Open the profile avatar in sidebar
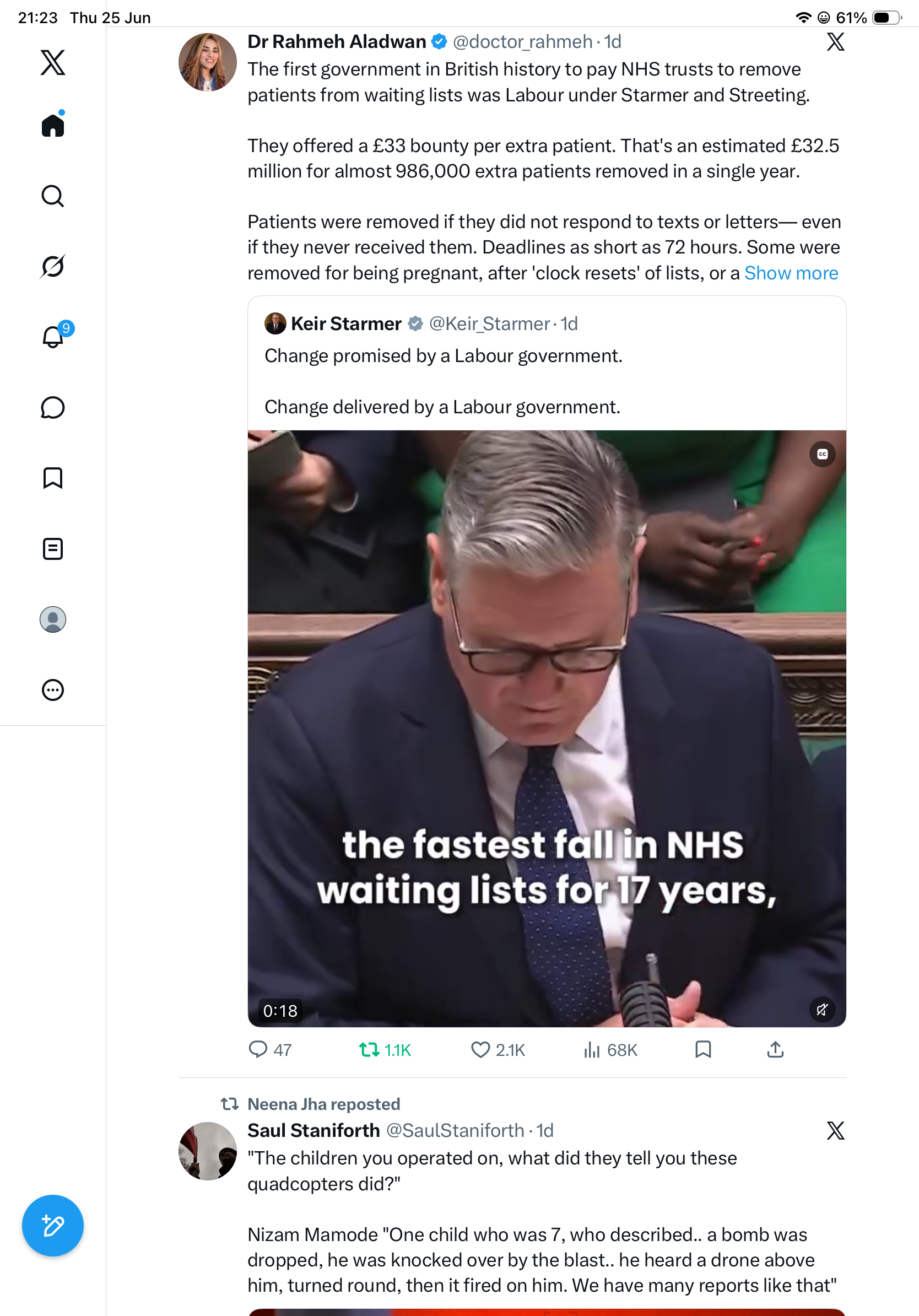The image size is (919, 1316). click(53, 619)
